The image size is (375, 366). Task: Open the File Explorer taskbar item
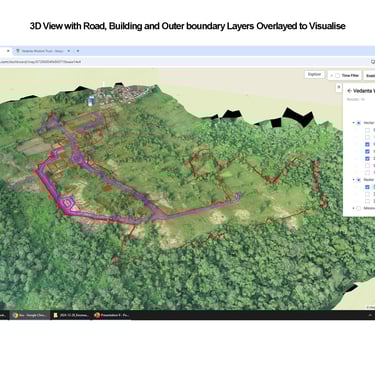pos(71,315)
